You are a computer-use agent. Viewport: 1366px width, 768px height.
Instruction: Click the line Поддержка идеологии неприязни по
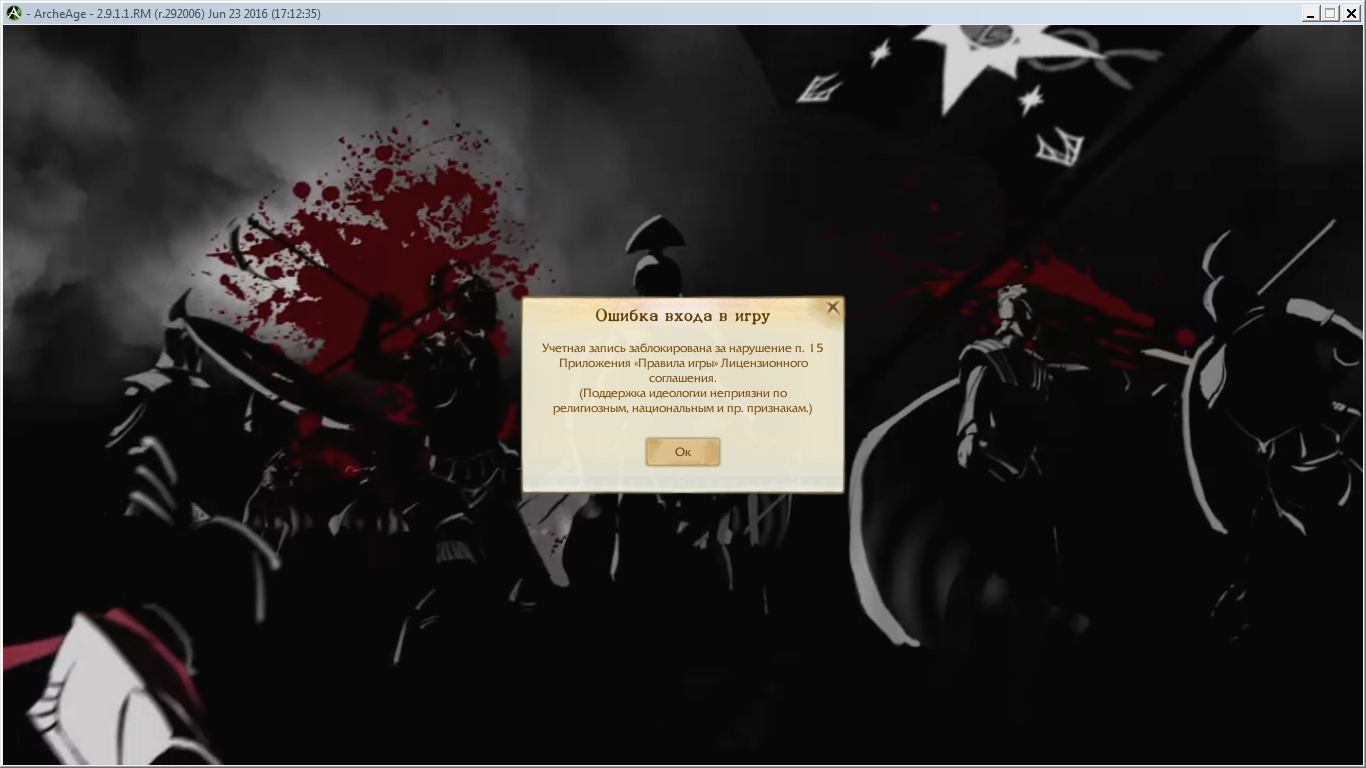point(683,393)
